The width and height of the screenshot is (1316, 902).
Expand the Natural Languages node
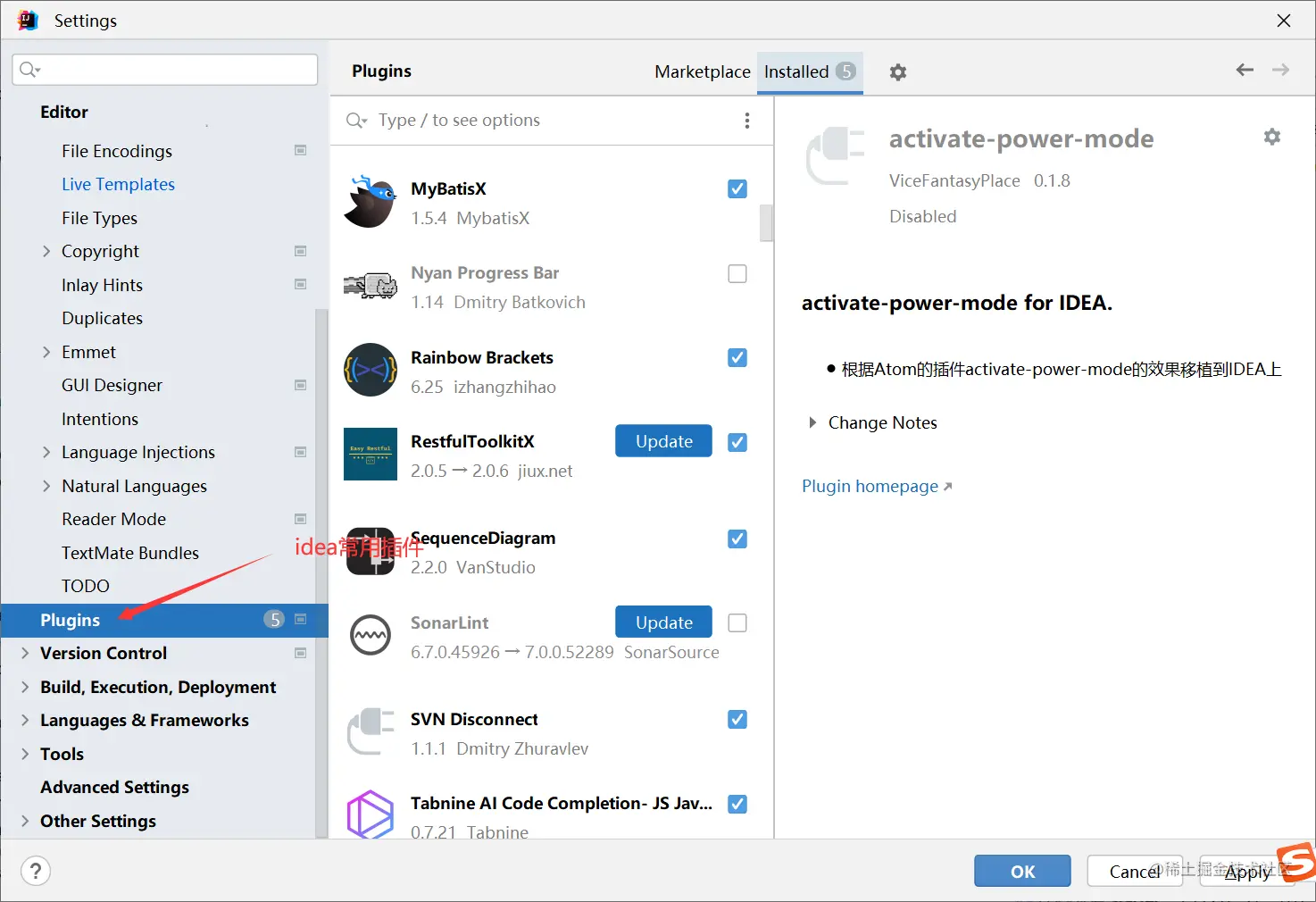pyautogui.click(x=46, y=486)
